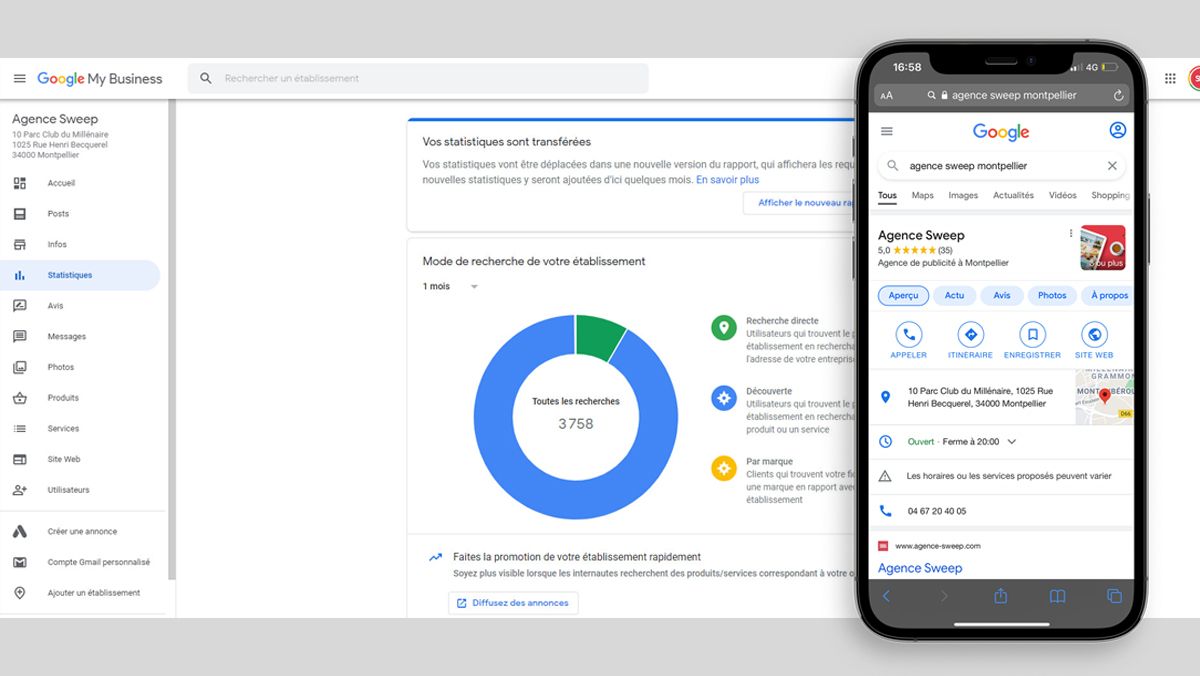Open the Utilisateurs add-person icon
This screenshot has height=676, width=1200.
(20, 490)
